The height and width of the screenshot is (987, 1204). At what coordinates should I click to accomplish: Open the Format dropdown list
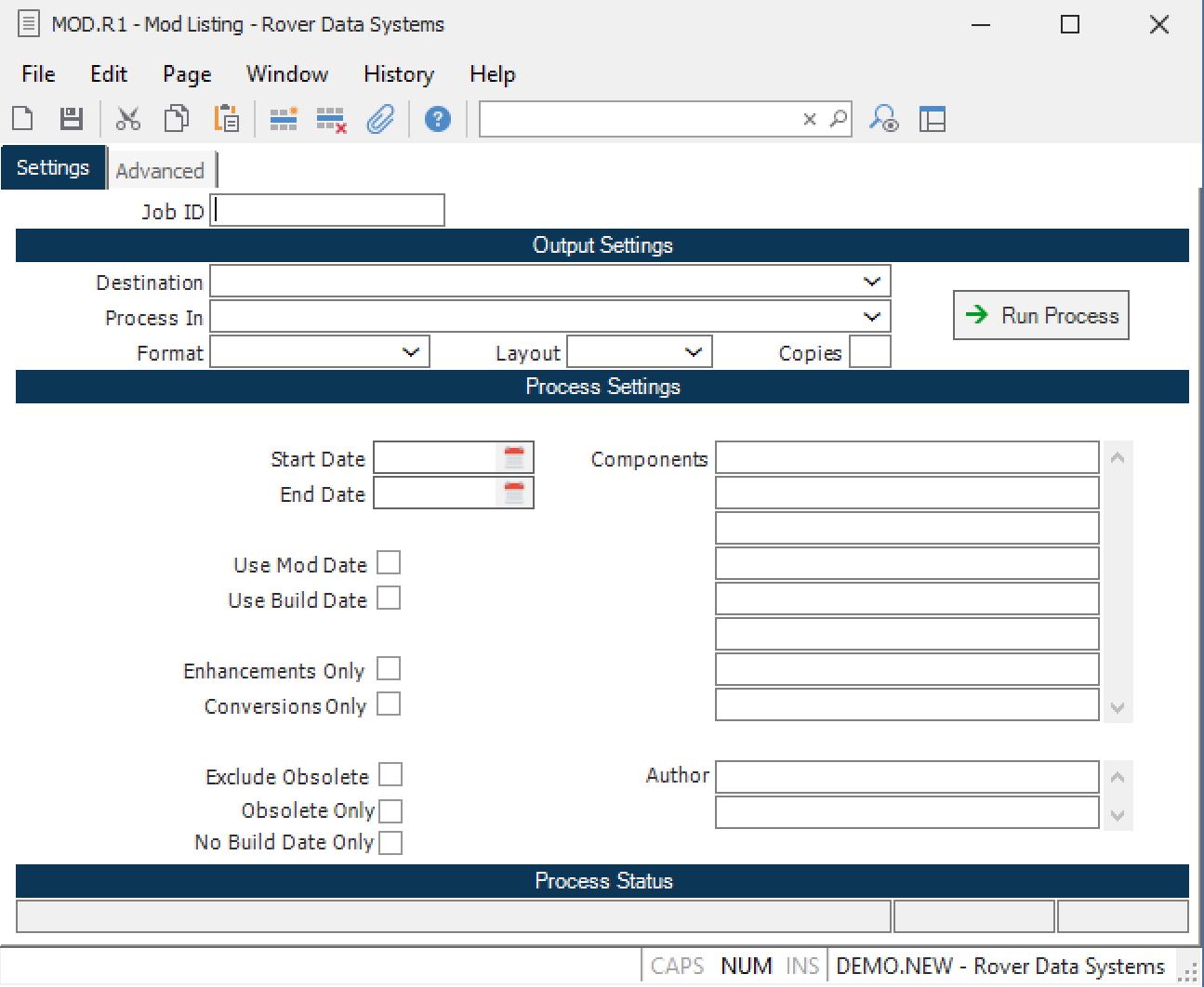[x=410, y=352]
